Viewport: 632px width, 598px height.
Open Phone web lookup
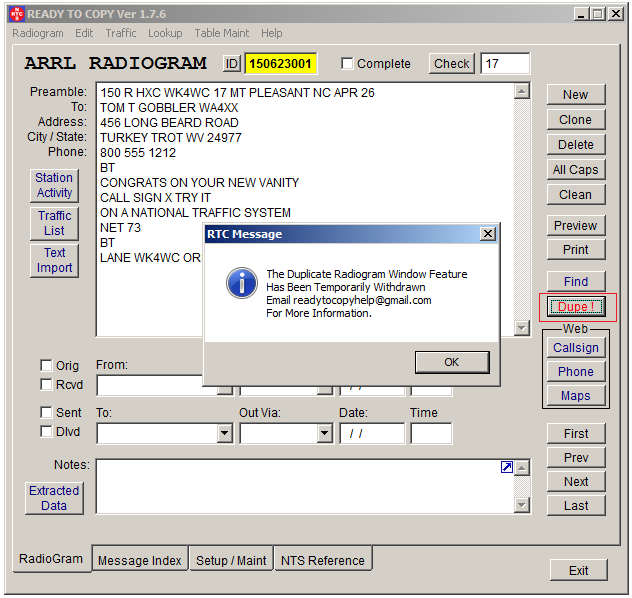[576, 372]
